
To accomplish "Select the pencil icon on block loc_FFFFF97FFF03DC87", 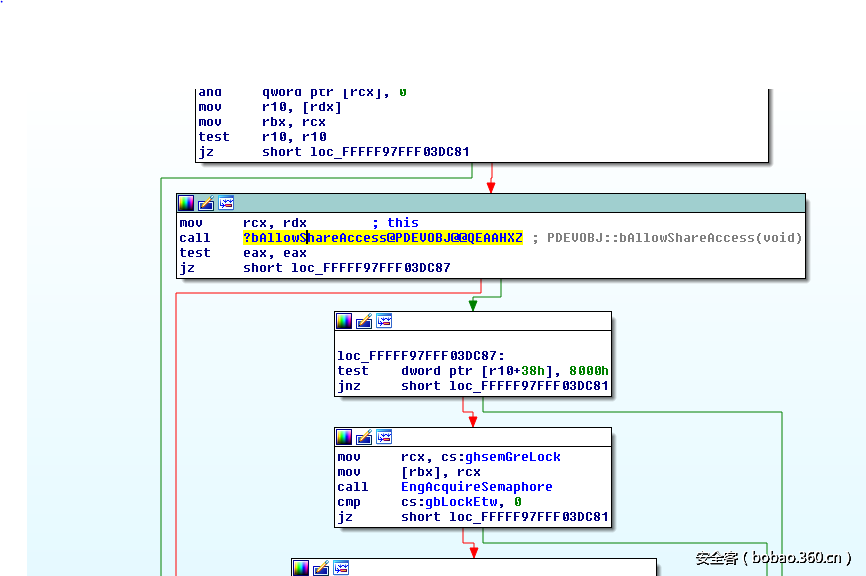I will pyautogui.click(x=363, y=321).
